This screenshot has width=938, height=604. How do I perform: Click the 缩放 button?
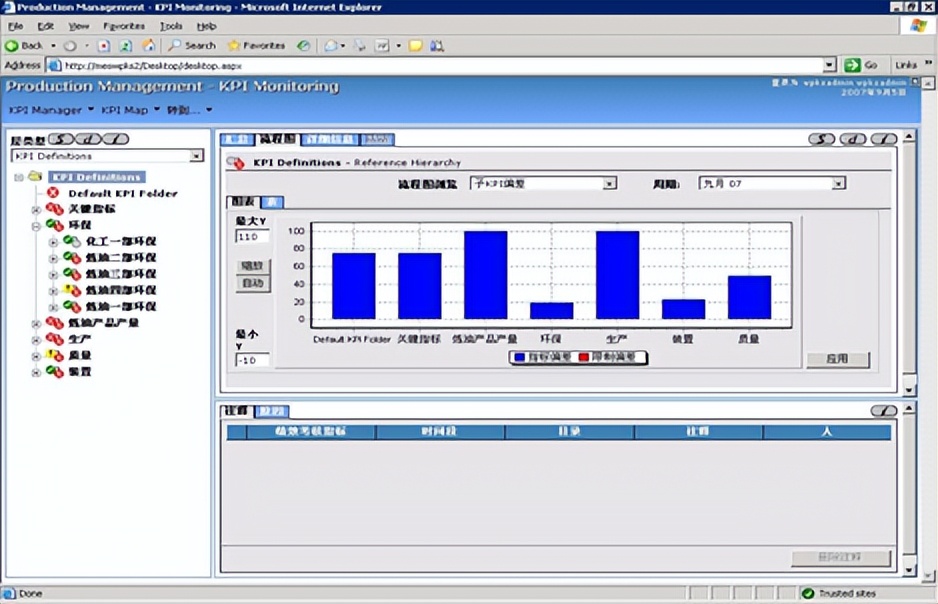click(x=252, y=266)
